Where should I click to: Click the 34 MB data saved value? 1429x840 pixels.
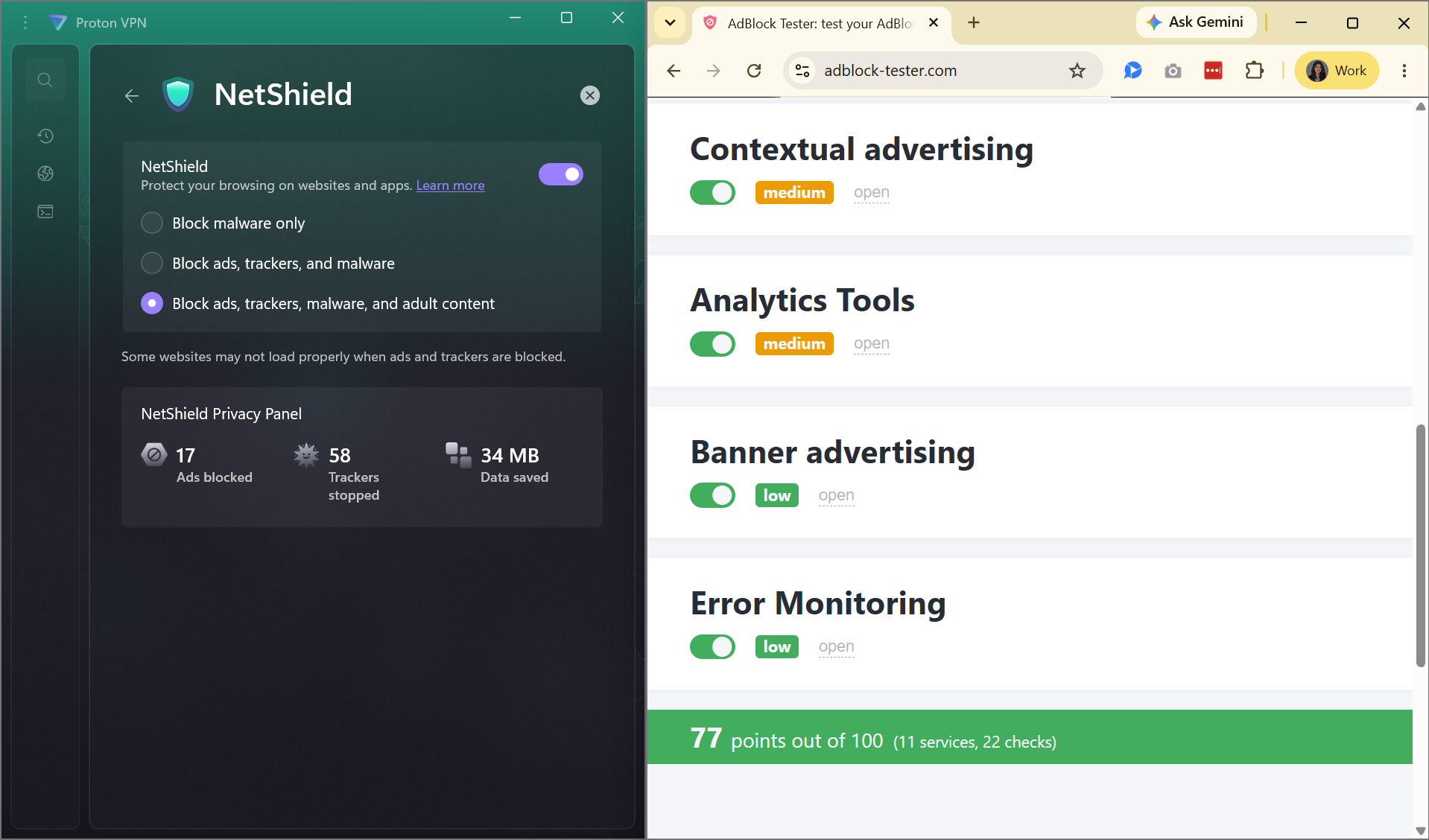tap(510, 455)
